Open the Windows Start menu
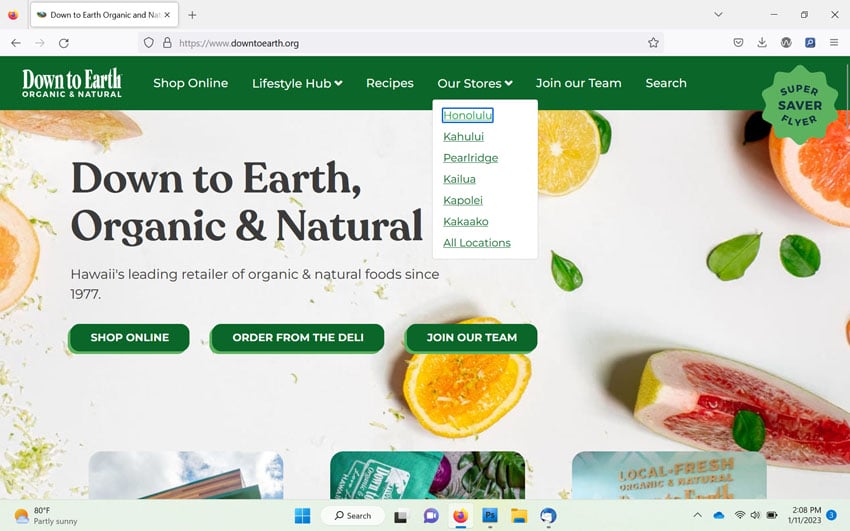Screen dimensions: 850x531 tap(302, 515)
